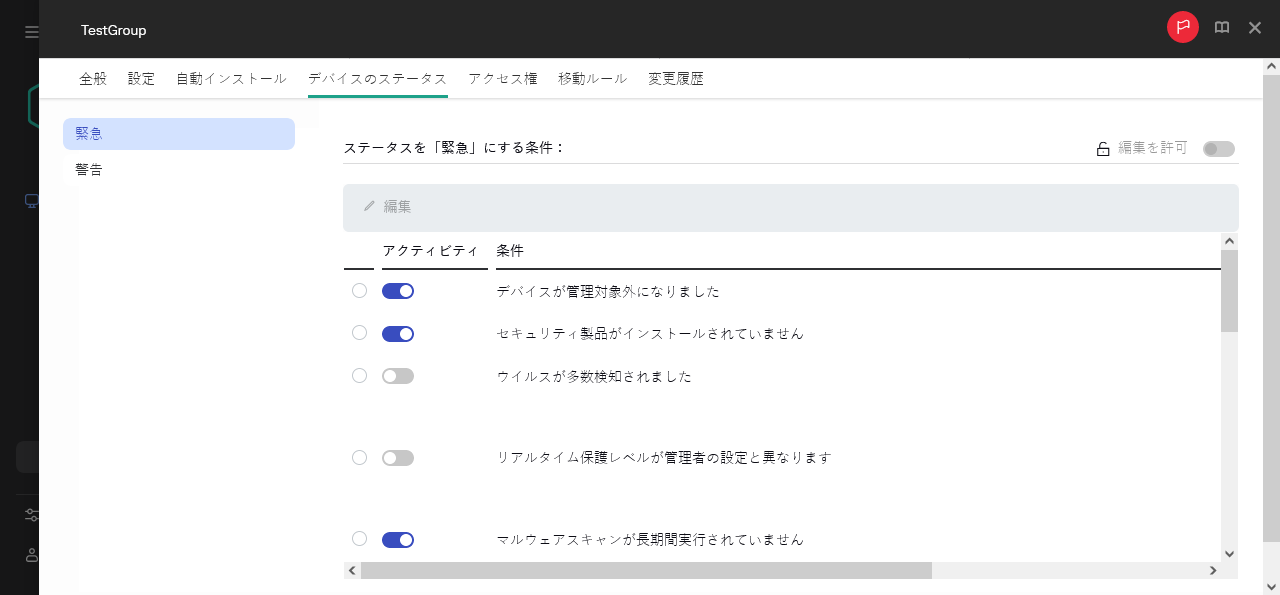This screenshot has height=595, width=1280.
Task: Turn on the 編集を許可 switch
Action: pyautogui.click(x=1218, y=148)
